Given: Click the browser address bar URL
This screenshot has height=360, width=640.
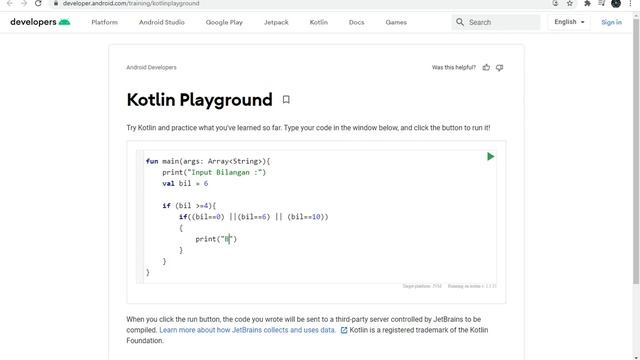Looking at the screenshot, I should tap(131, 3).
